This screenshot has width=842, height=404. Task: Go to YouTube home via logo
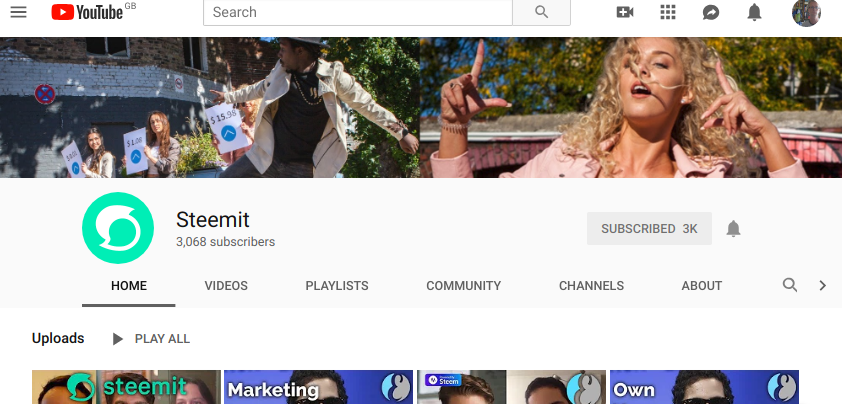(87, 12)
